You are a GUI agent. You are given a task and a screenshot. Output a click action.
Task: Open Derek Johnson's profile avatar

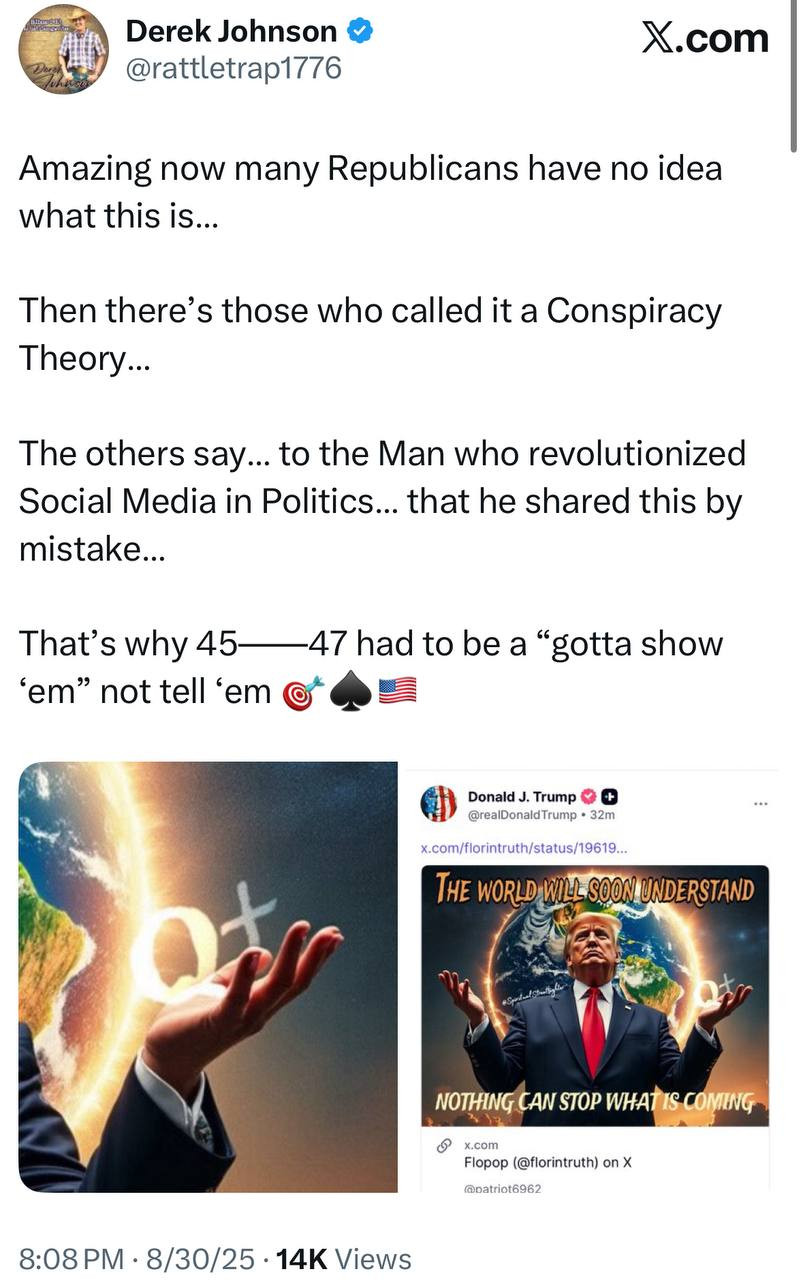[x=63, y=50]
